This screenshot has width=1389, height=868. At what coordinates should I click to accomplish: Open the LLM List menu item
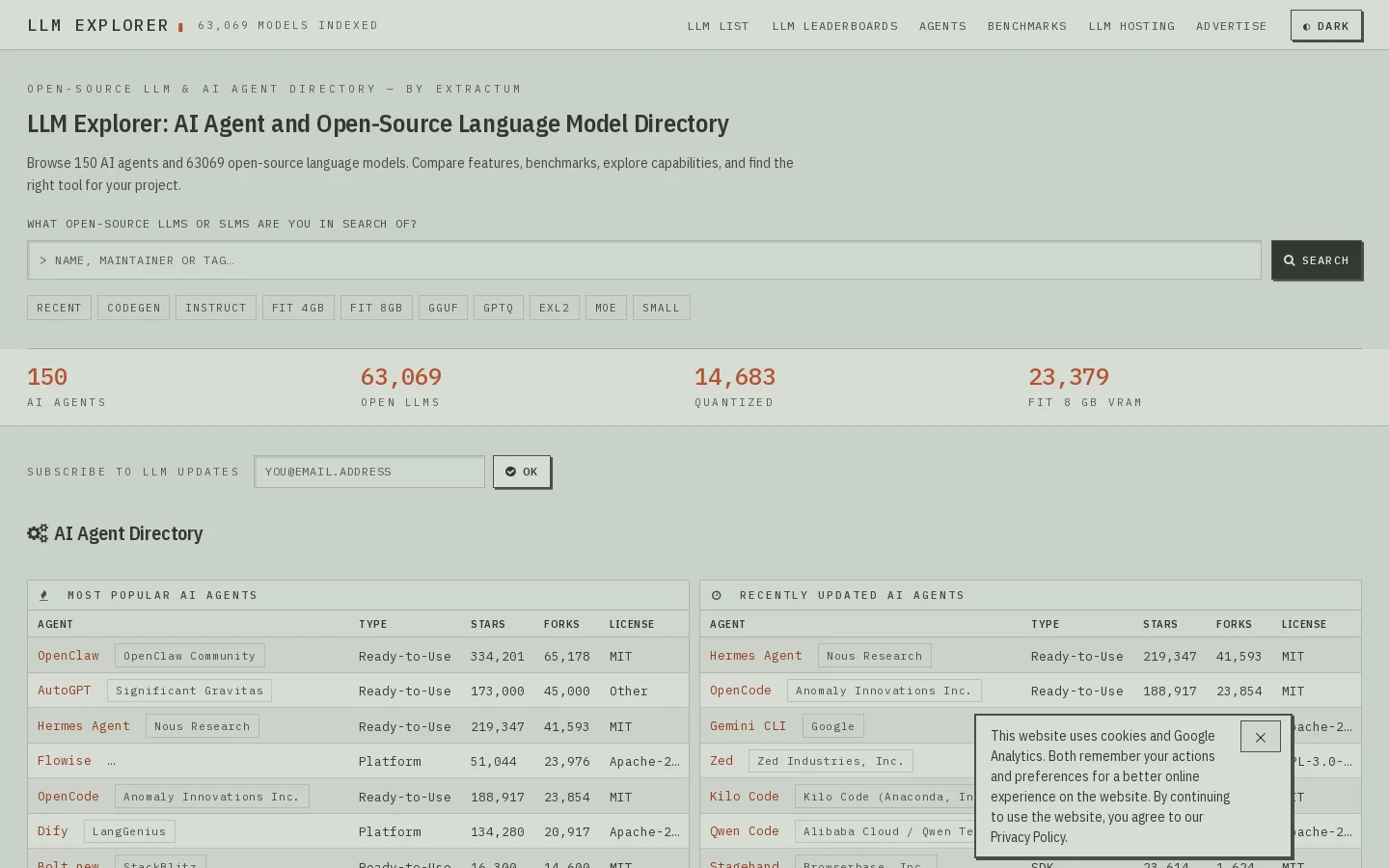click(x=718, y=26)
